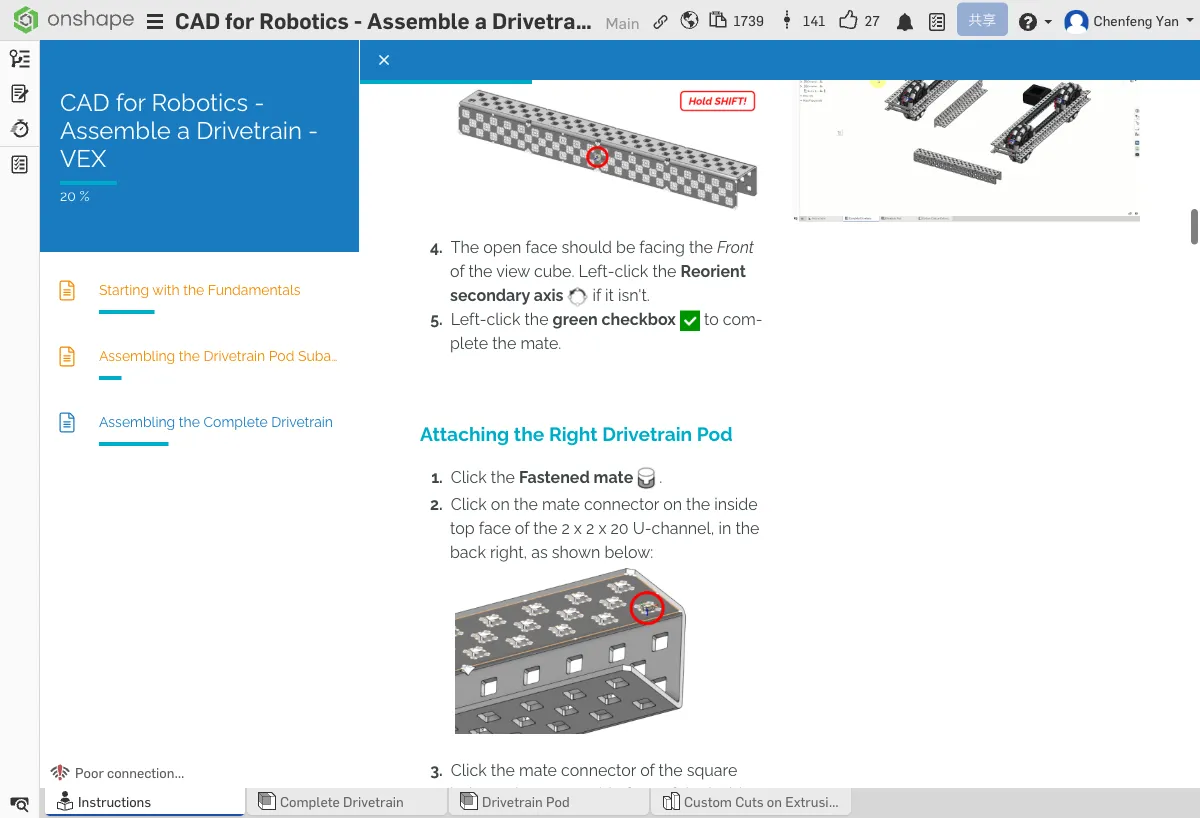
Task: Click the public globe icon
Action: [x=689, y=21]
